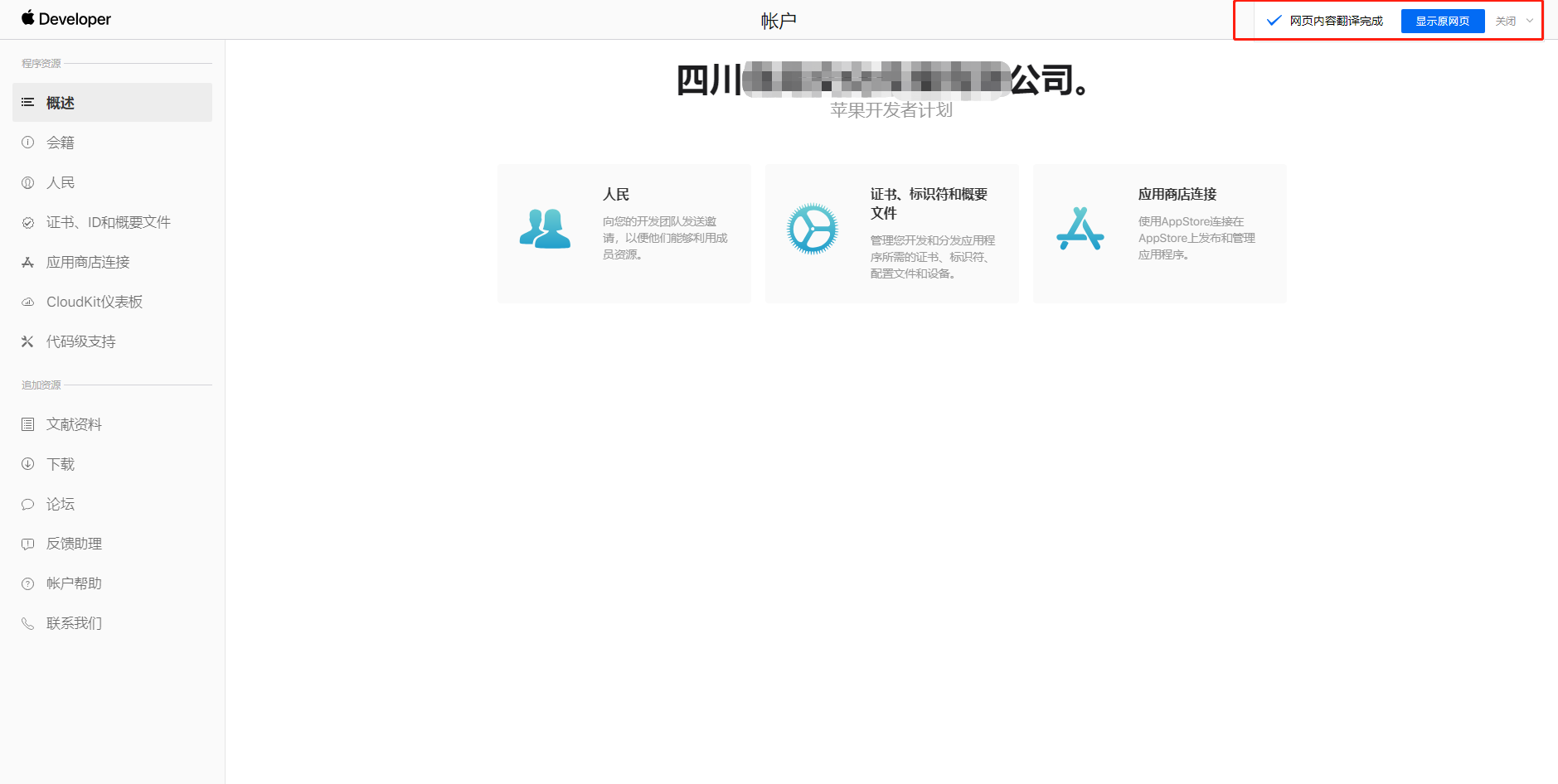
Task: Click the 帐户 page title
Action: [x=779, y=21]
